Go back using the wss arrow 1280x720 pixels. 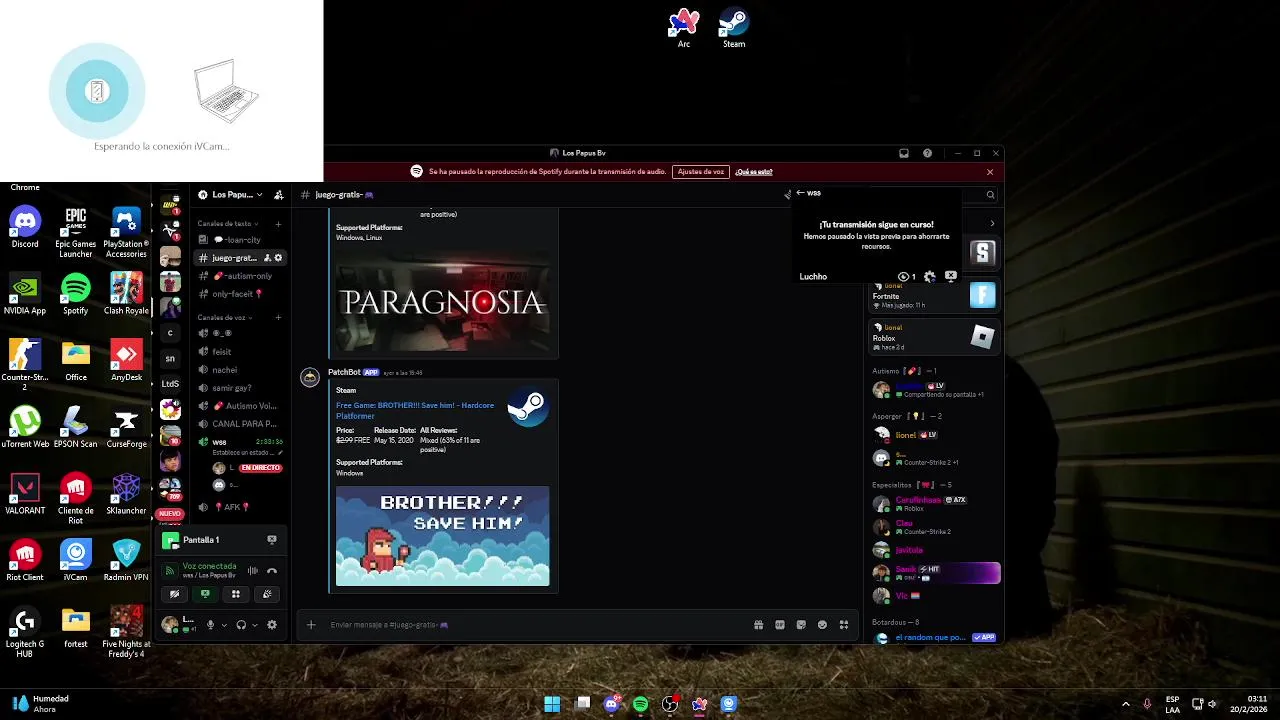(800, 193)
